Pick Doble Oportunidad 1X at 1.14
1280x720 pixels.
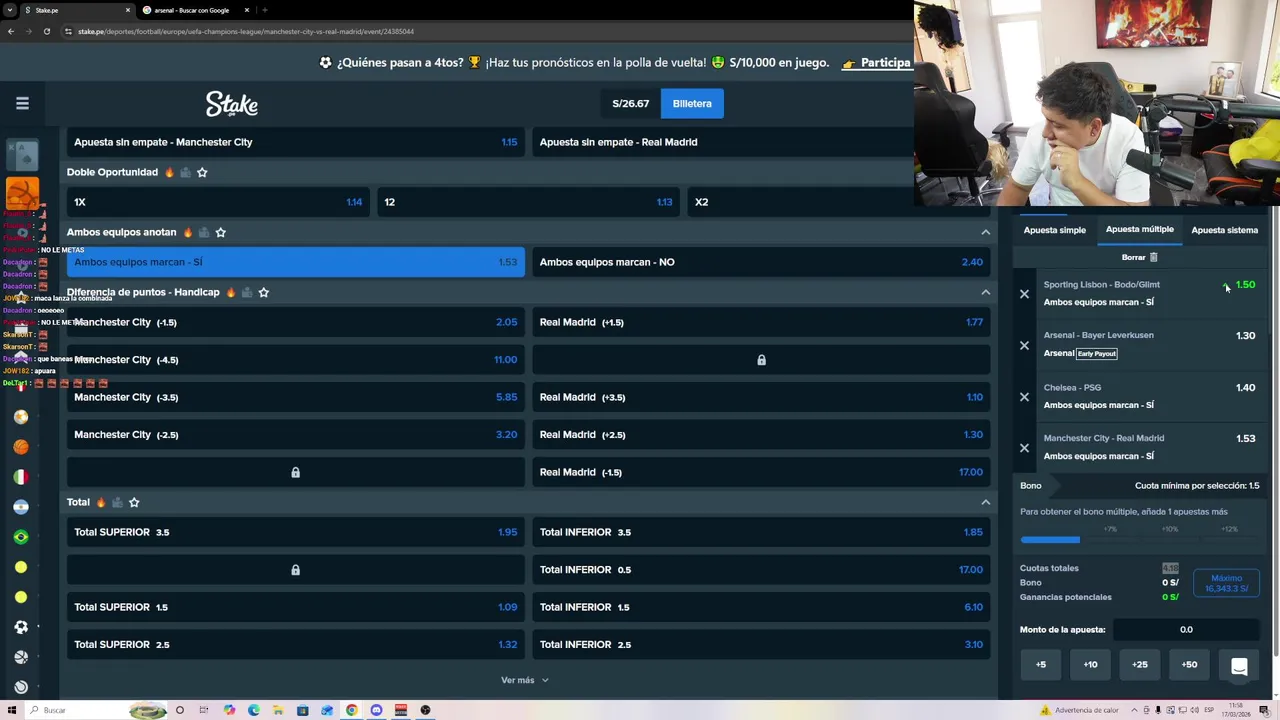[x=218, y=202]
